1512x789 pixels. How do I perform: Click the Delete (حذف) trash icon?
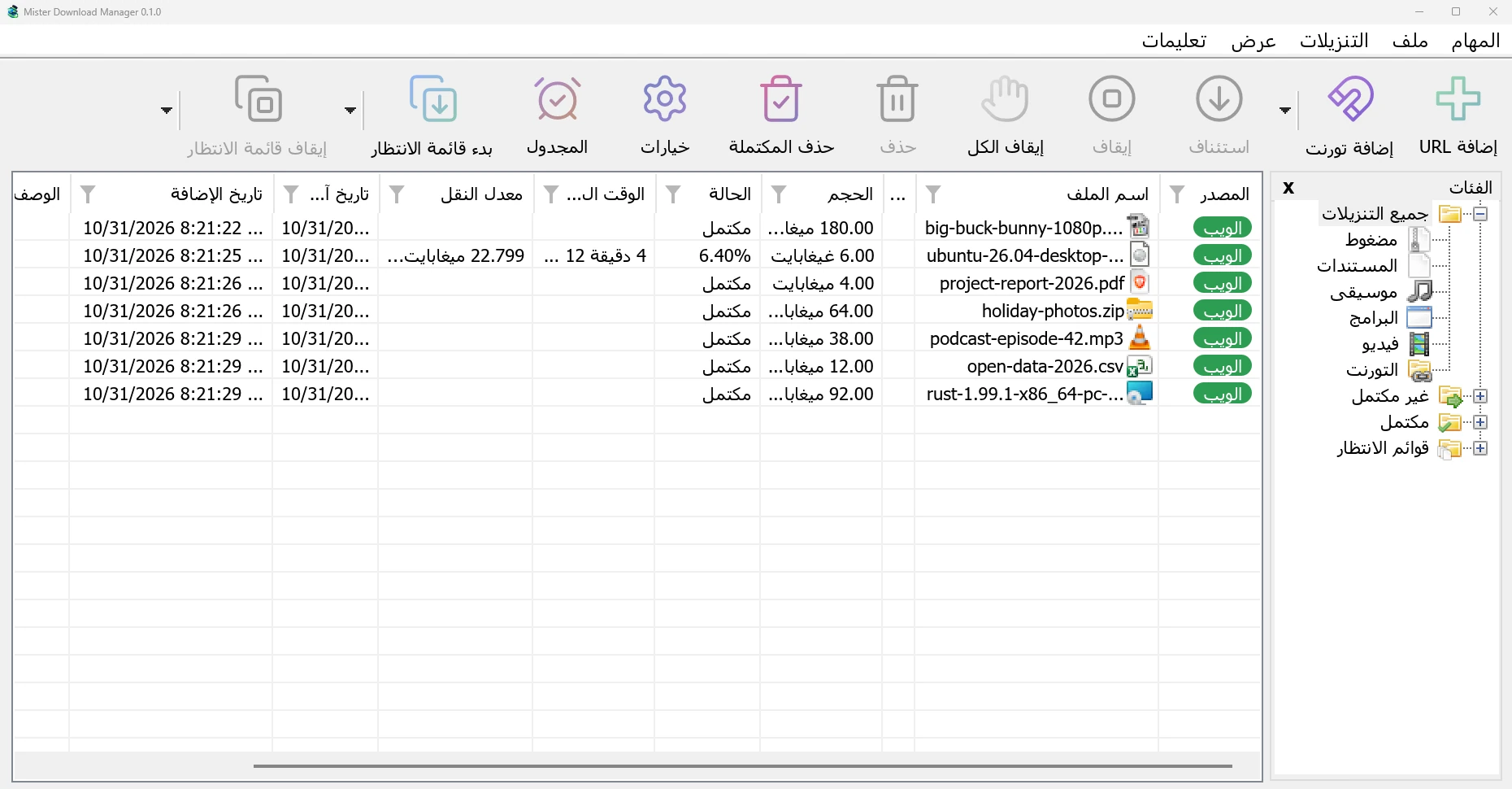pos(898,98)
